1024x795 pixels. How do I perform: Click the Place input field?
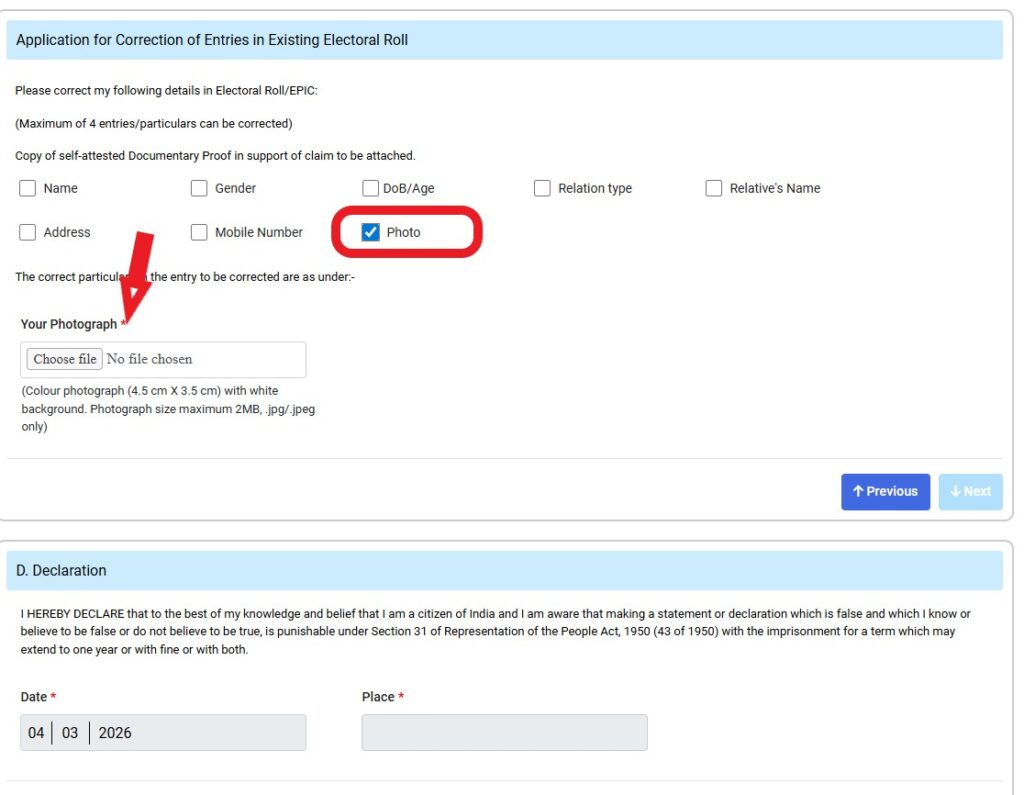click(505, 732)
